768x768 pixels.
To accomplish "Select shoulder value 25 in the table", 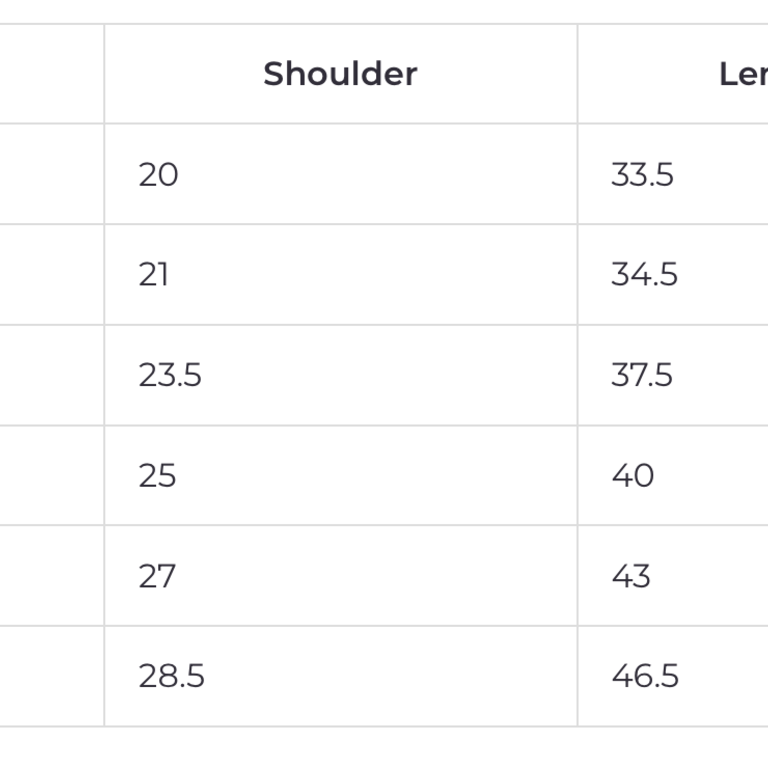I will pyautogui.click(x=158, y=476).
